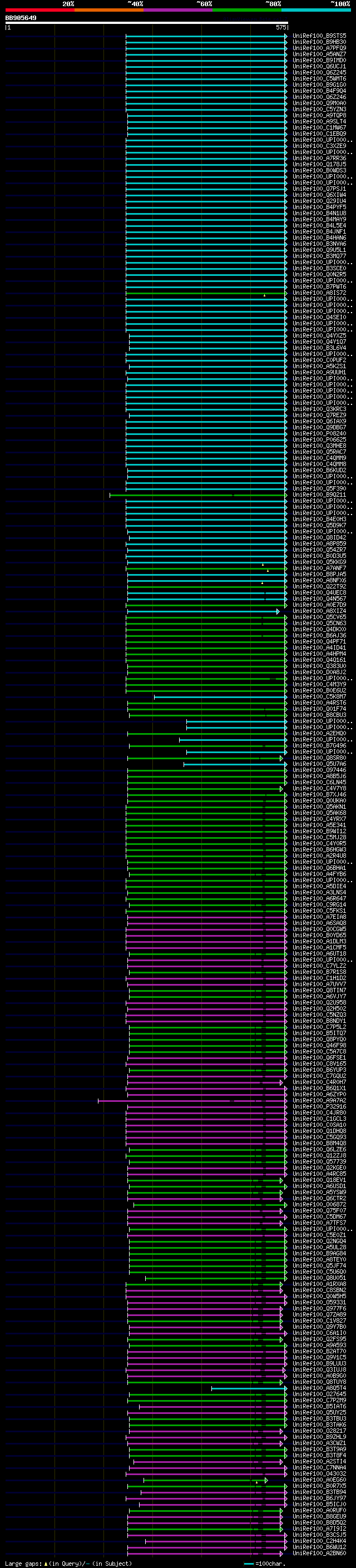Screen dimensions: 356x1568
Task: Open hit UniRef100_B4PYF5
Action: coord(319,207)
